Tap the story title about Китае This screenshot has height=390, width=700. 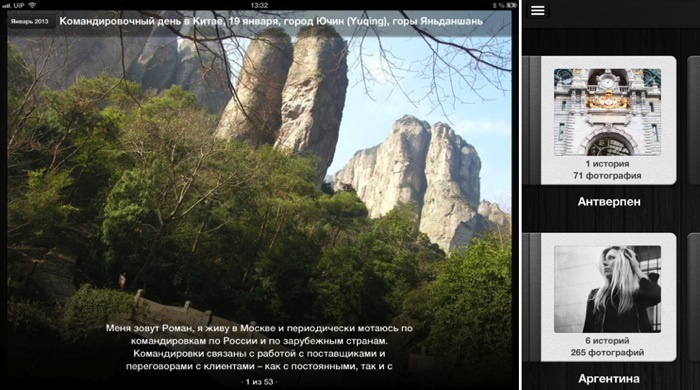(x=271, y=21)
